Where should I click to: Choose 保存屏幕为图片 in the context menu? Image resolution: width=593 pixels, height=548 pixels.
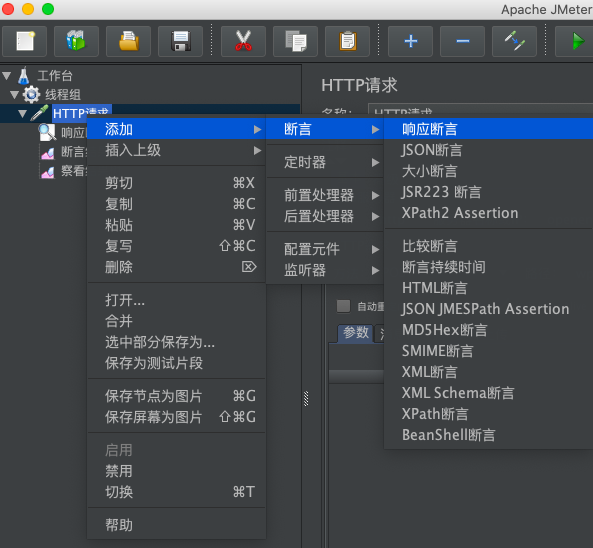coord(177,417)
